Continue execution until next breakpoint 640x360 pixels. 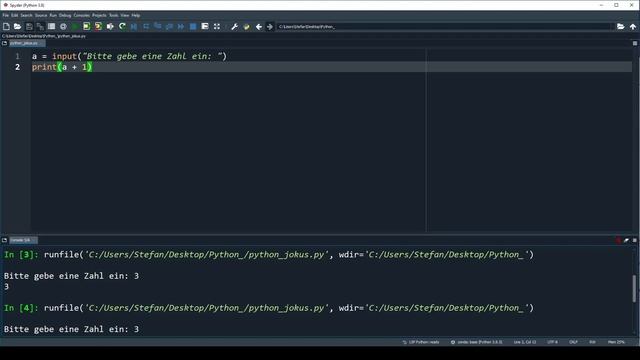[x=181, y=27]
